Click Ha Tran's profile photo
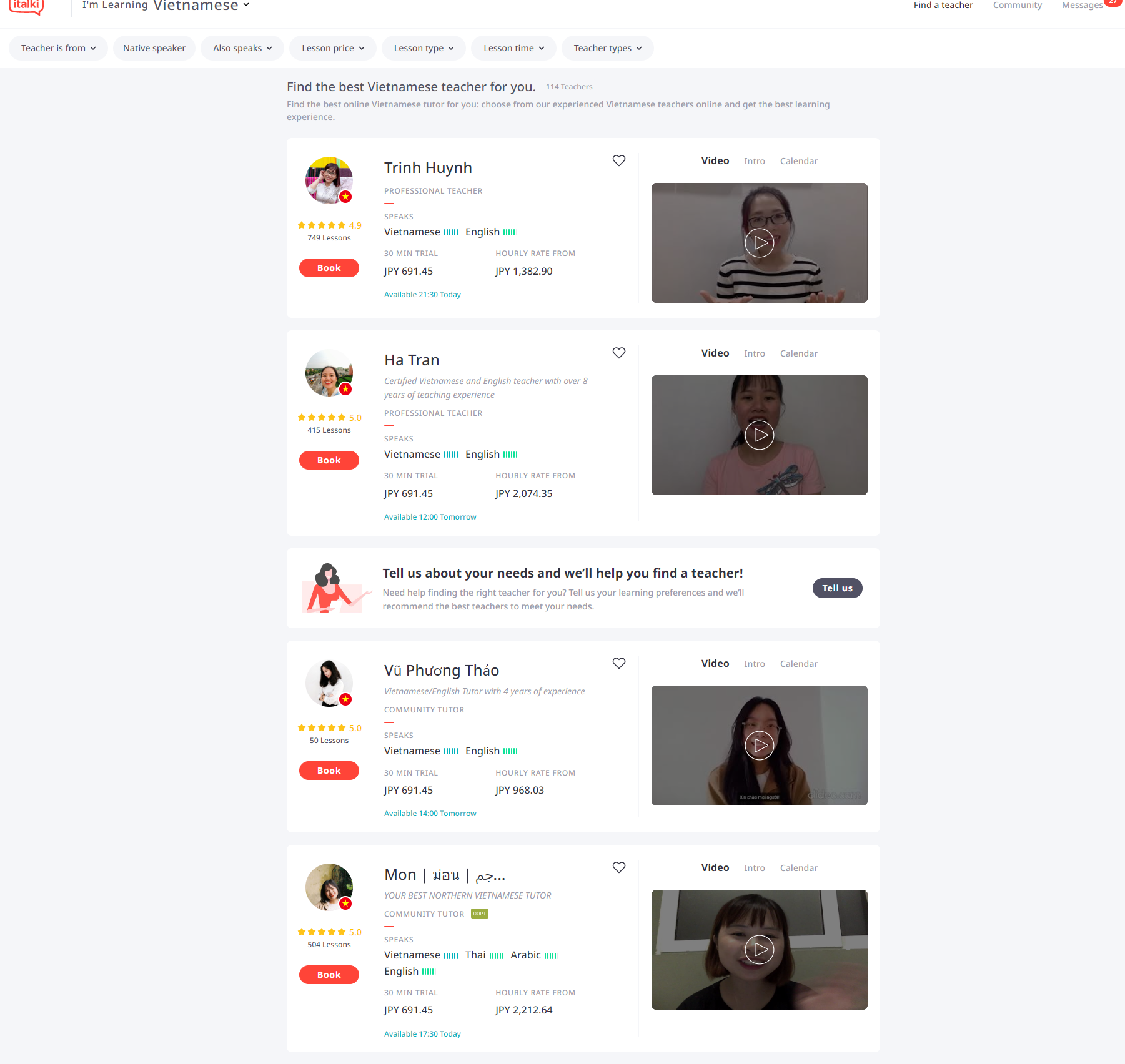Image resolution: width=1125 pixels, height=1064 pixels. pyautogui.click(x=329, y=373)
